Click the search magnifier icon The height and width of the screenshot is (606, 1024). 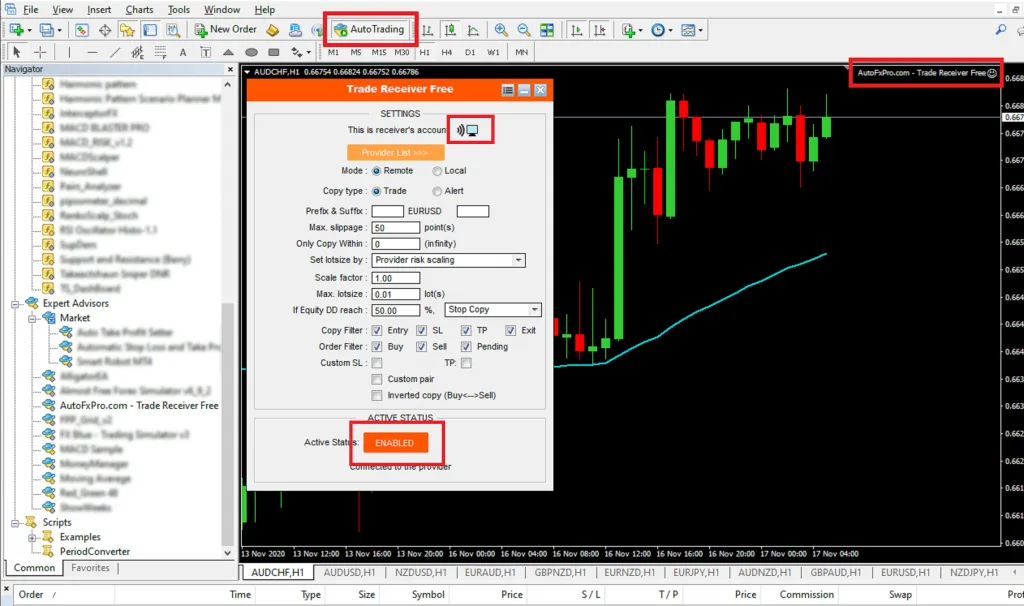click(1000, 29)
